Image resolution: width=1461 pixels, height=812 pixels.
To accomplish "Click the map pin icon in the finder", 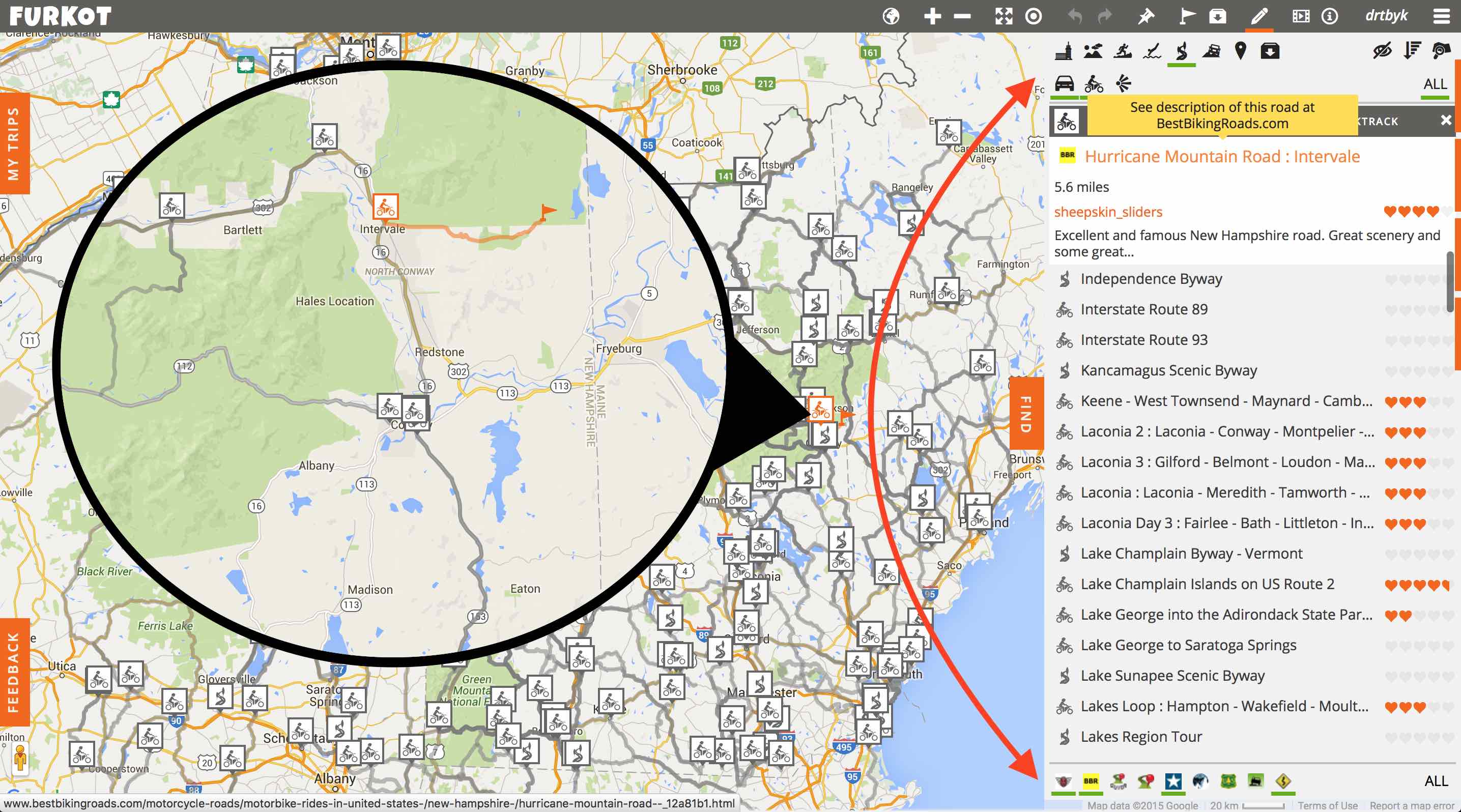I will 1240,51.
